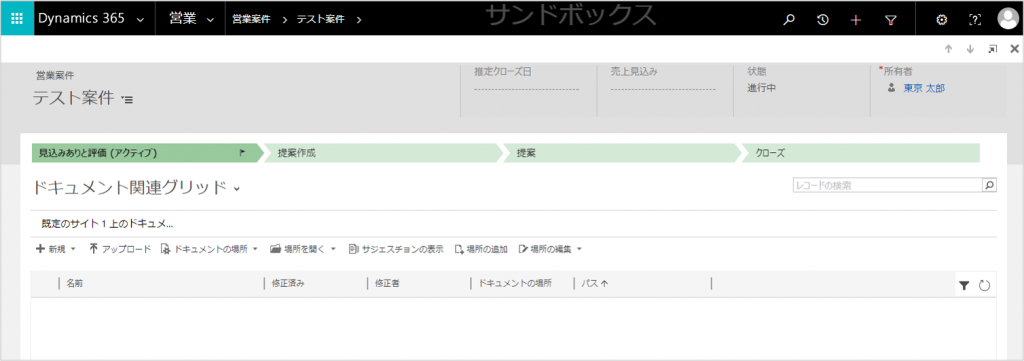Click the 推定クローズ日 field
The height and width of the screenshot is (361, 1024).
pyautogui.click(x=526, y=88)
